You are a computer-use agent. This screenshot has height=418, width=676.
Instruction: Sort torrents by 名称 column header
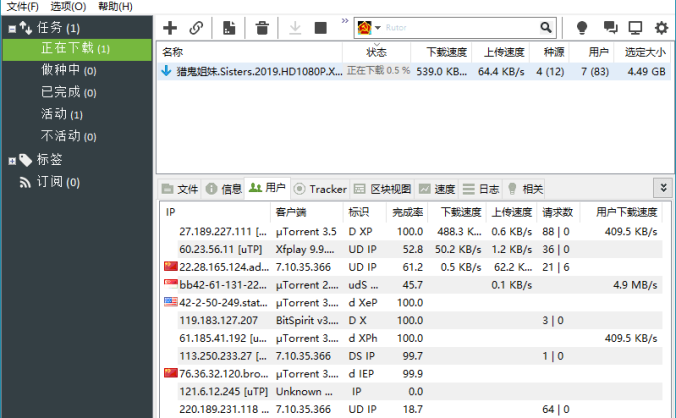click(250, 52)
